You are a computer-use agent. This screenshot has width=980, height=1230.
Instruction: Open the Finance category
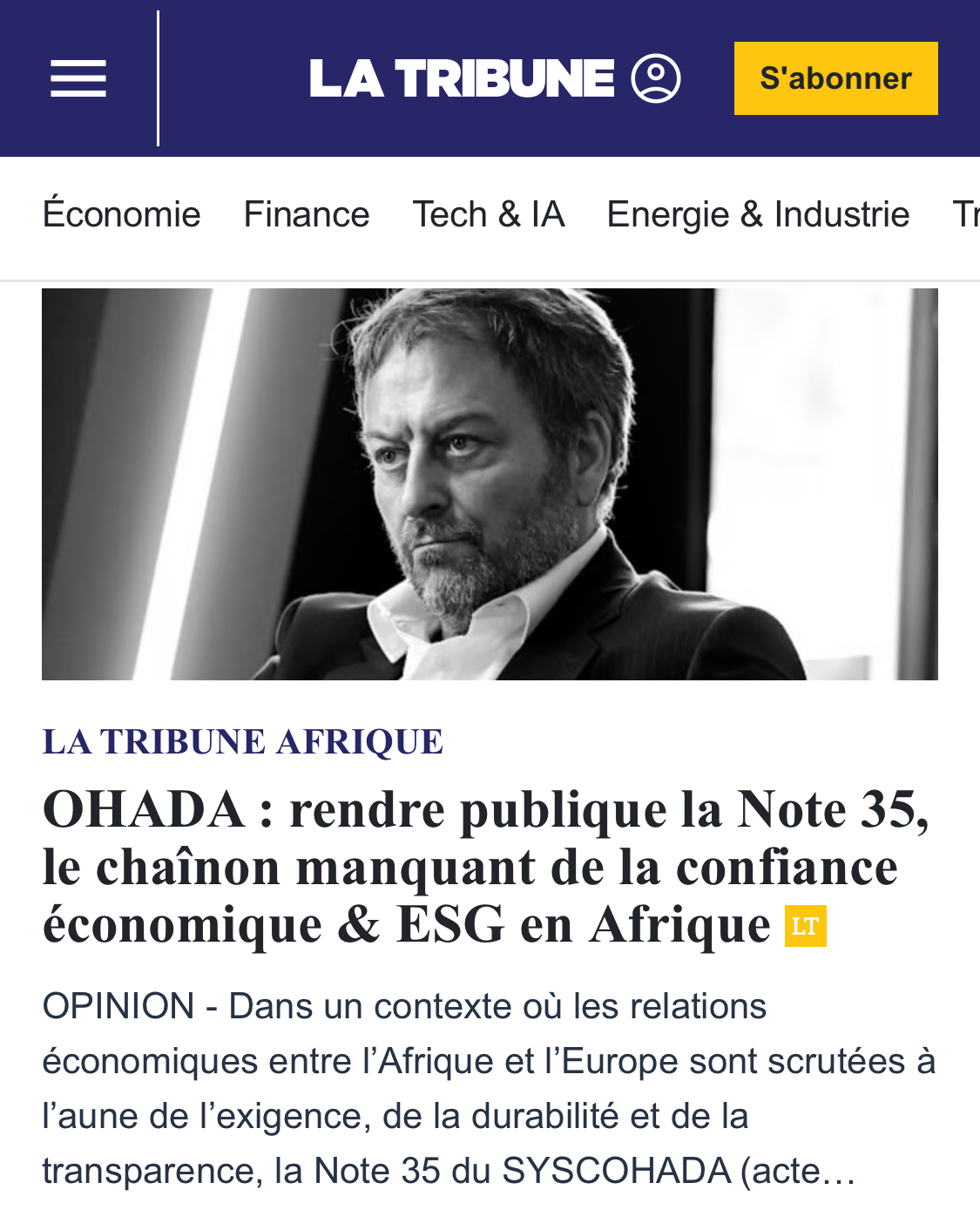[306, 214]
